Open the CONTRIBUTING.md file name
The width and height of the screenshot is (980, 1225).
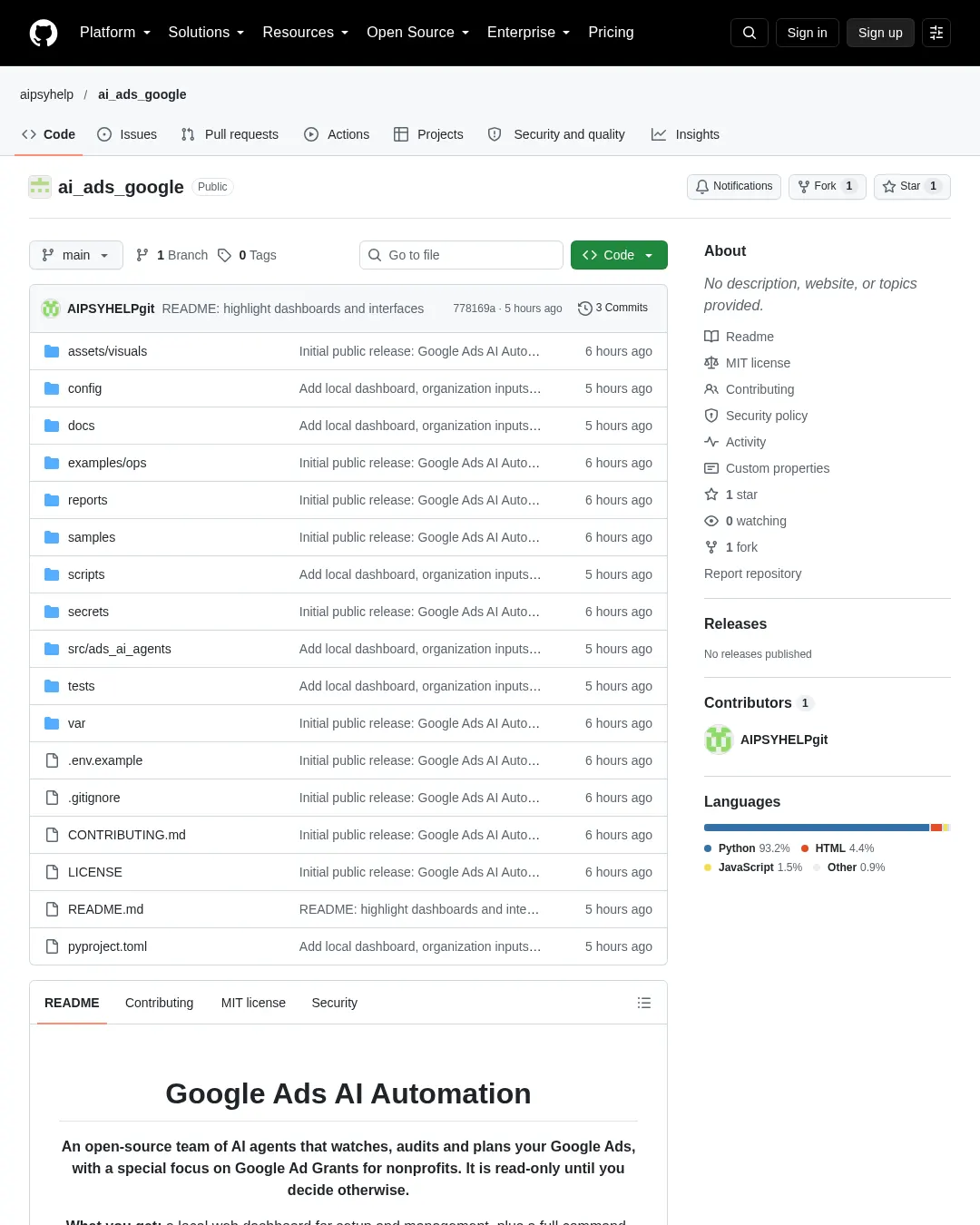pos(127,835)
